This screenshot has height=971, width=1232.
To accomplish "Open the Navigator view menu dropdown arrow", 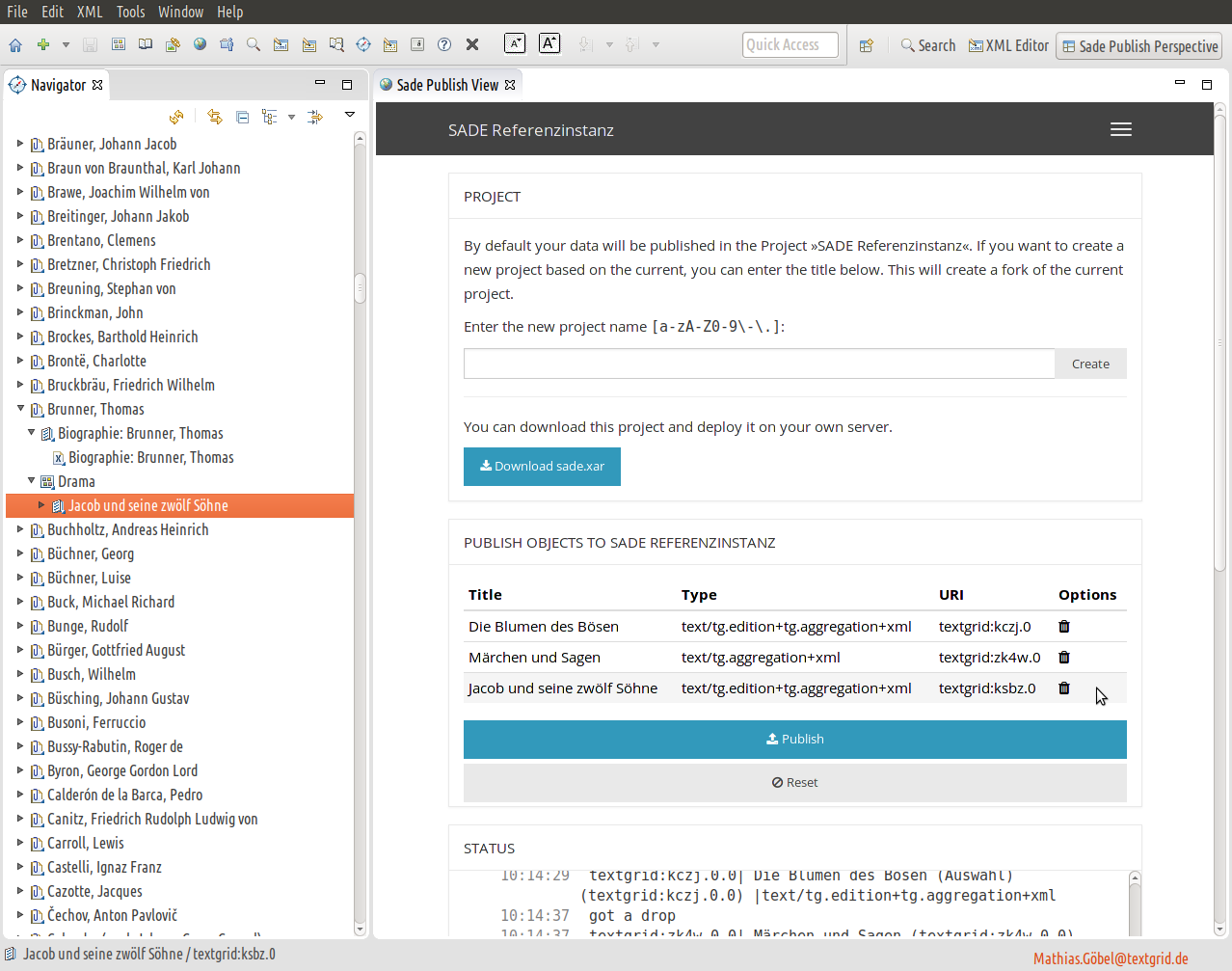I will pos(350,116).
